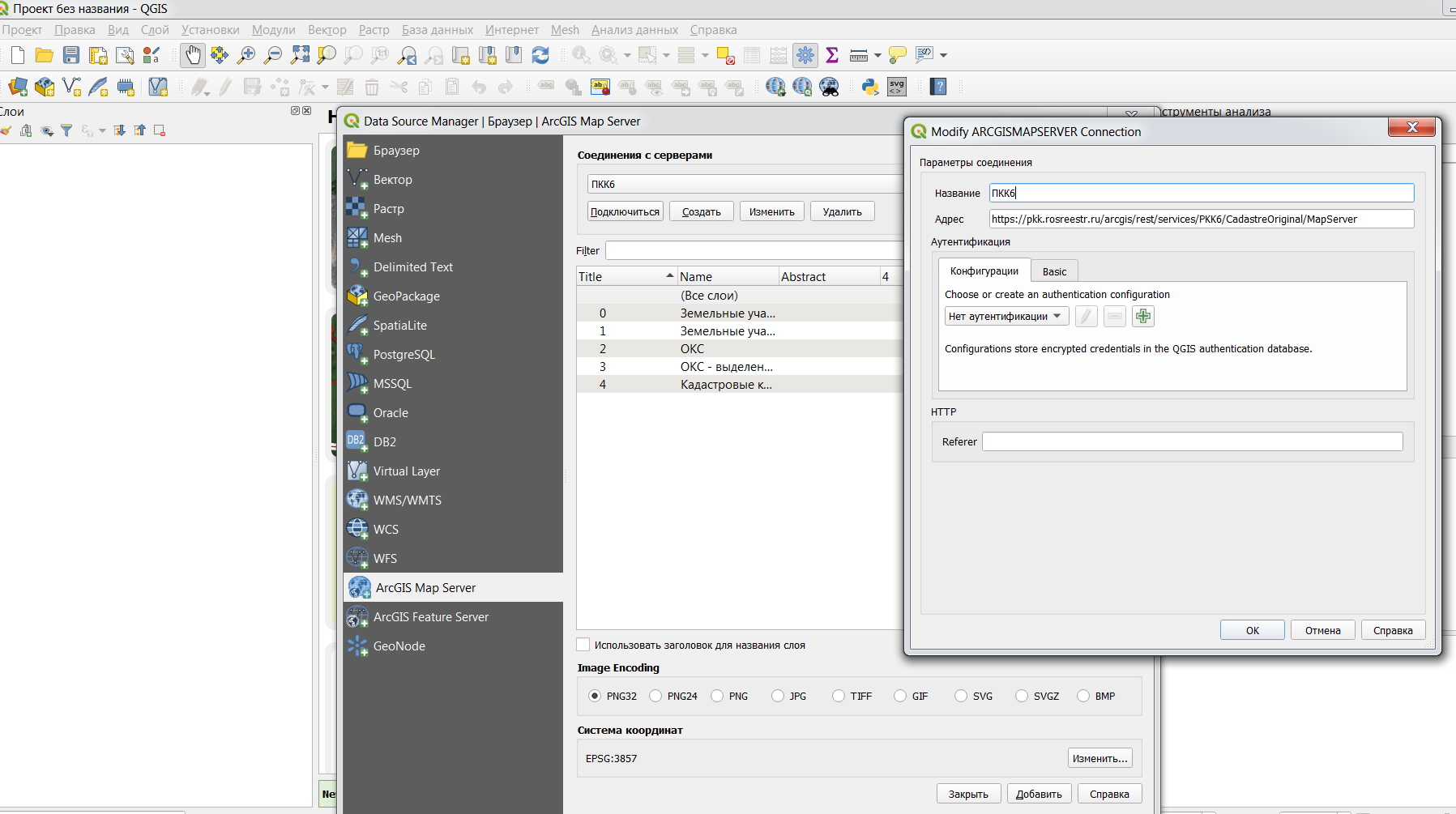Screen dimensions: 1456x814
Task: Select JPG image encoding
Action: click(x=778, y=696)
